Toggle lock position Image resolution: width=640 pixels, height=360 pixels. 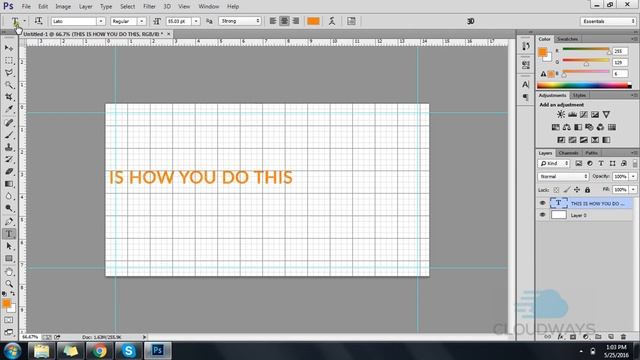point(577,190)
